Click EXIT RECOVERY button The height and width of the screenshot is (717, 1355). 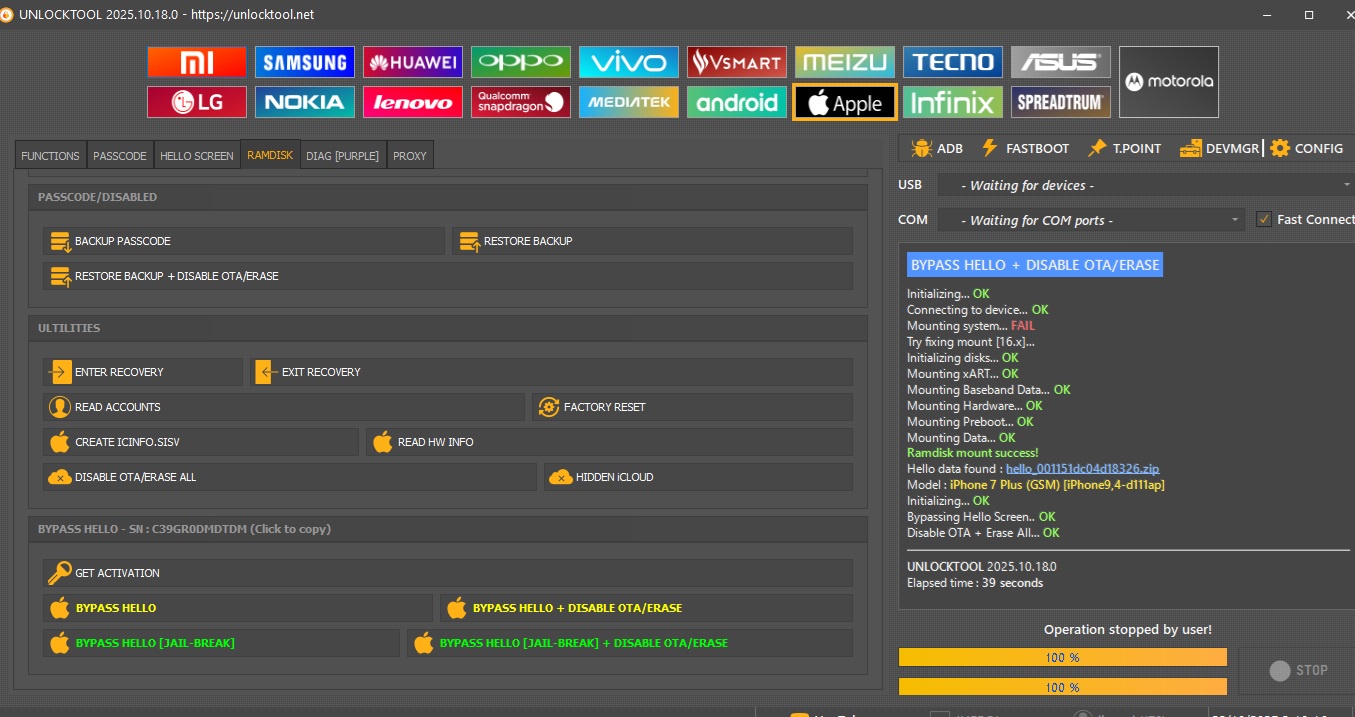pos(552,372)
